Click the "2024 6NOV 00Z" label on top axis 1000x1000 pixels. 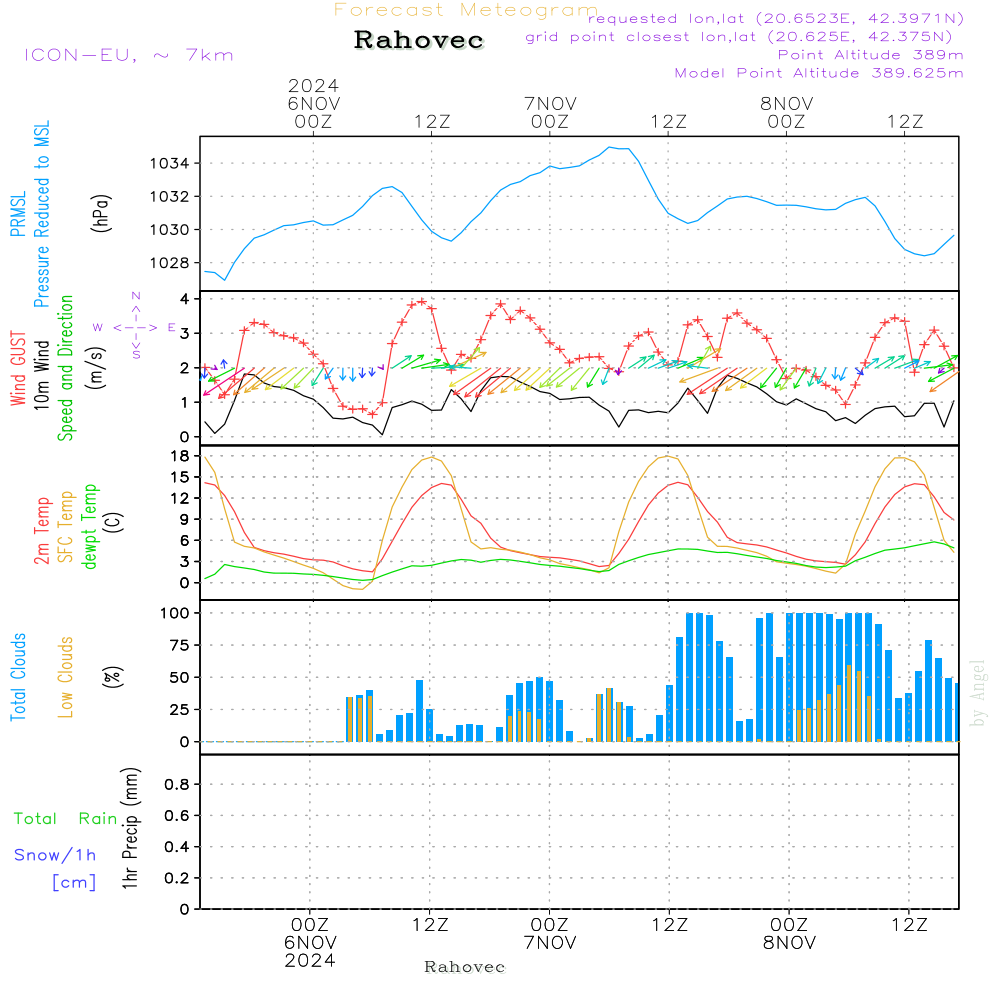(x=313, y=103)
